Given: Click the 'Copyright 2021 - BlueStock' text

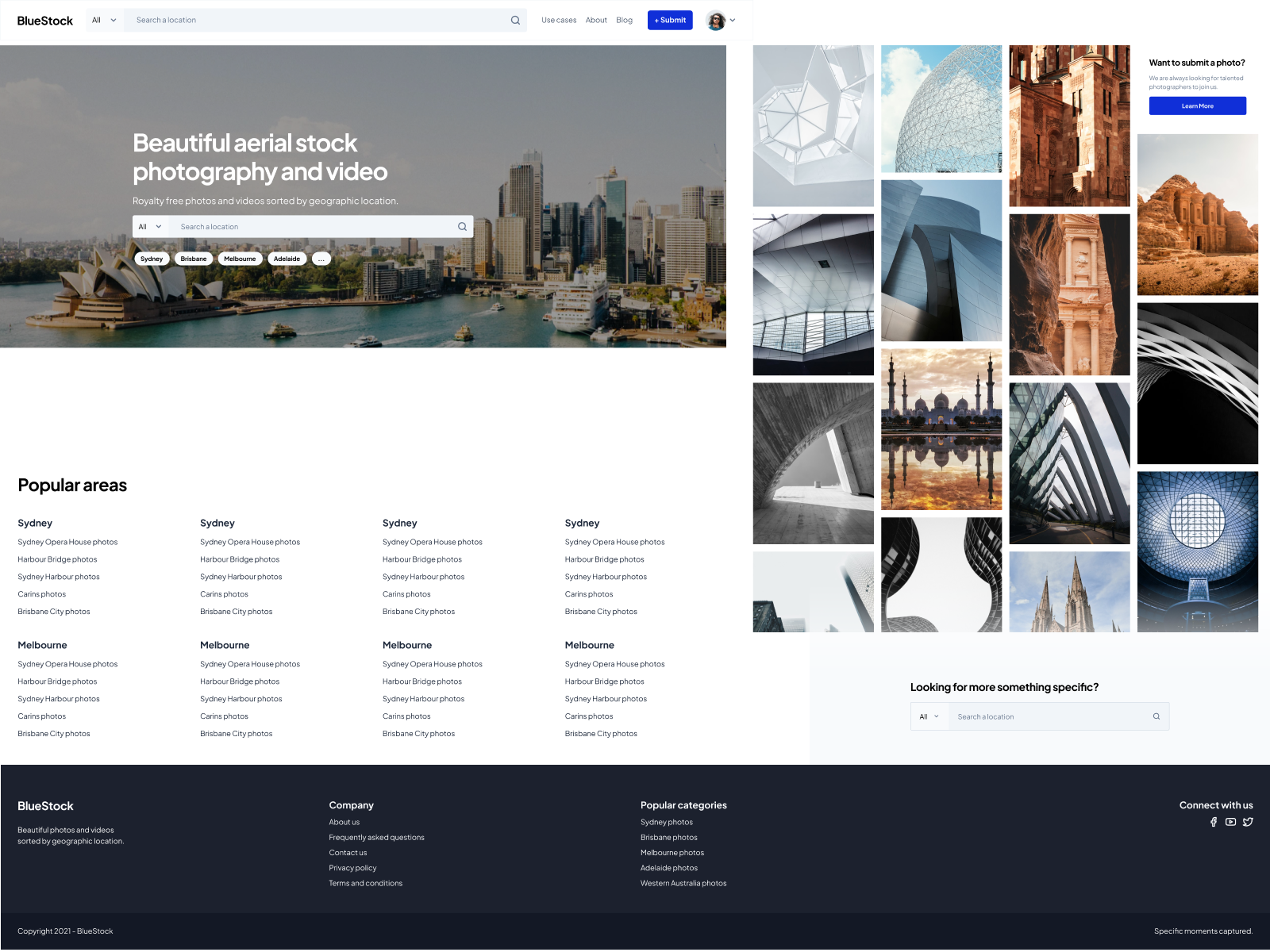Looking at the screenshot, I should [x=65, y=931].
